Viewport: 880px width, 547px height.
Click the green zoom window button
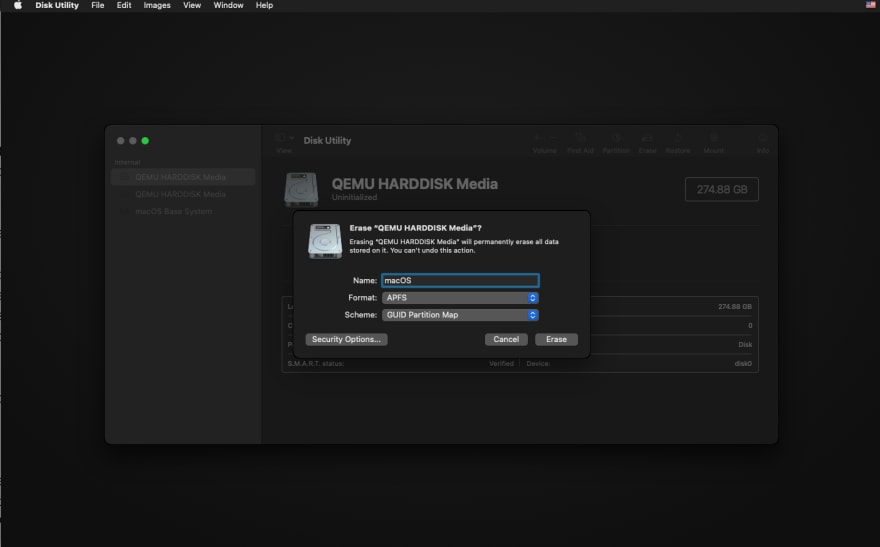pyautogui.click(x=145, y=141)
